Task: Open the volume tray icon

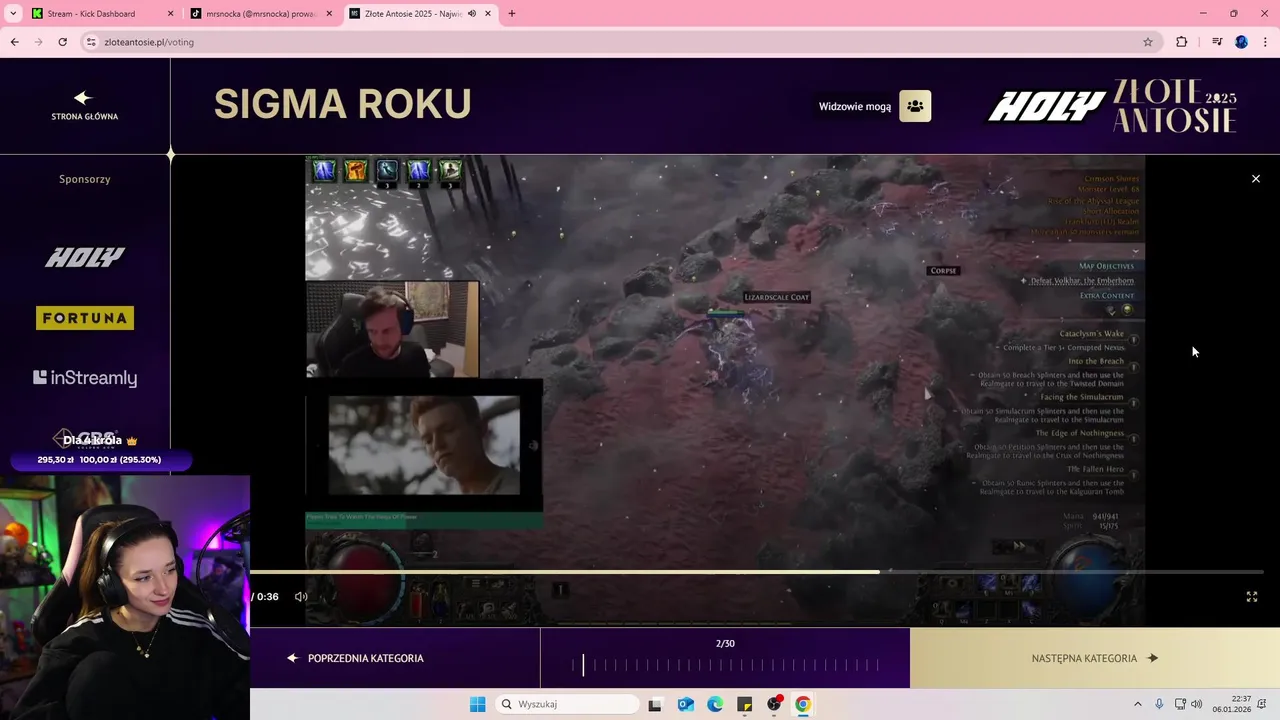Action: point(1197,704)
